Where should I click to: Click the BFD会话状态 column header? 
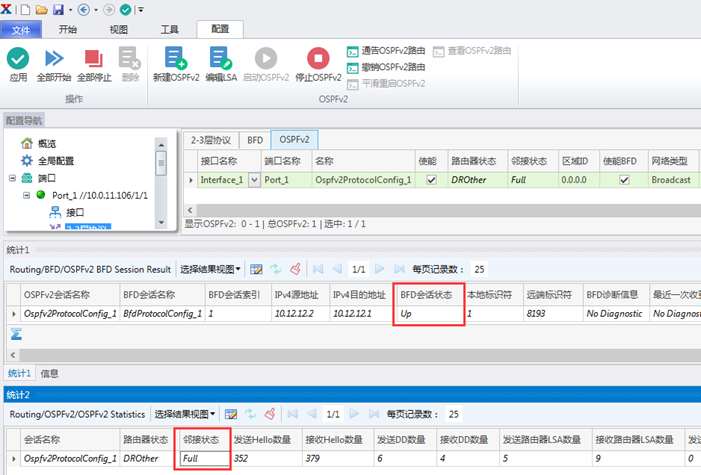tap(429, 295)
